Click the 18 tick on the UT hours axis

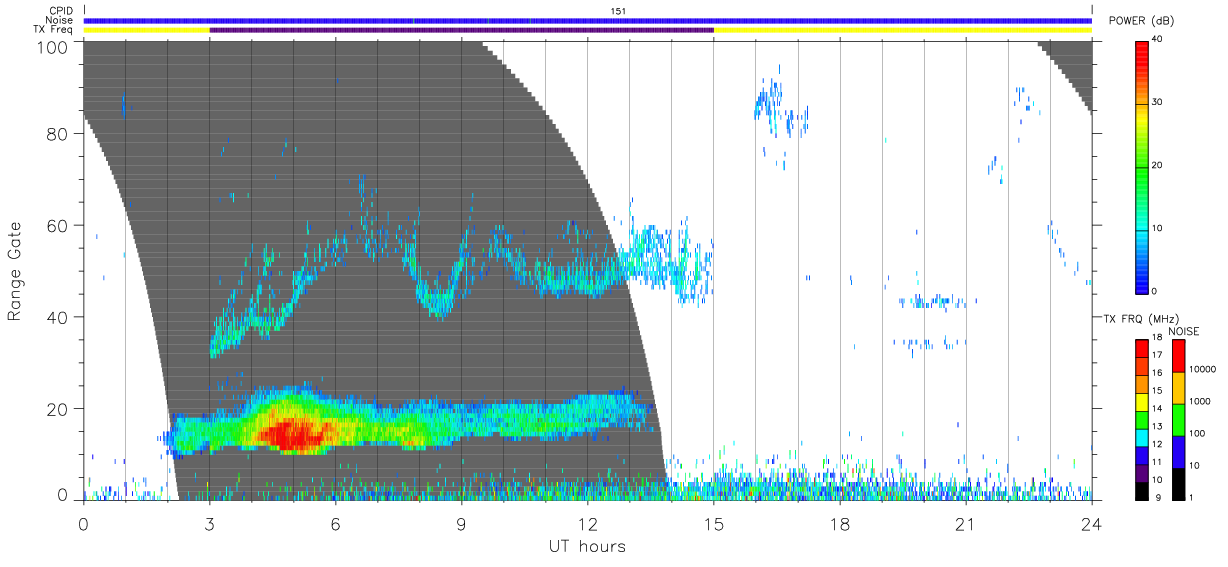tap(840, 523)
